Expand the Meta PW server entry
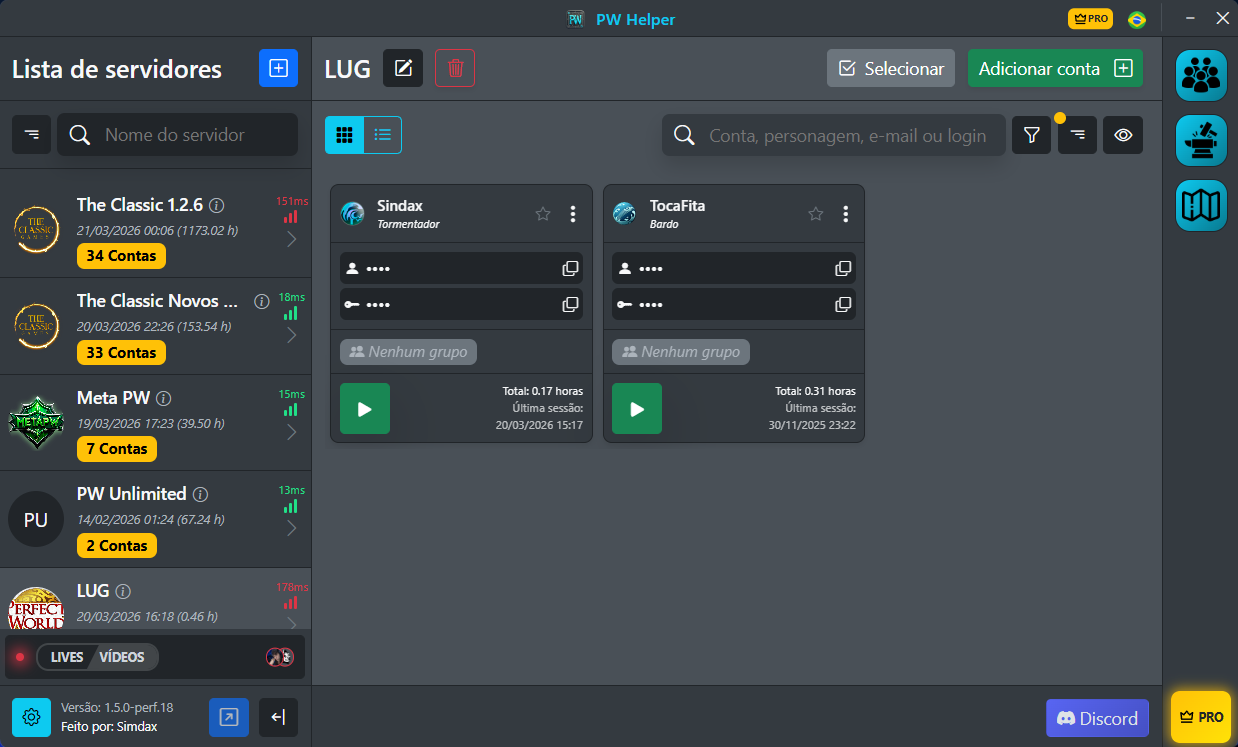The width and height of the screenshot is (1238, 747). click(x=291, y=431)
